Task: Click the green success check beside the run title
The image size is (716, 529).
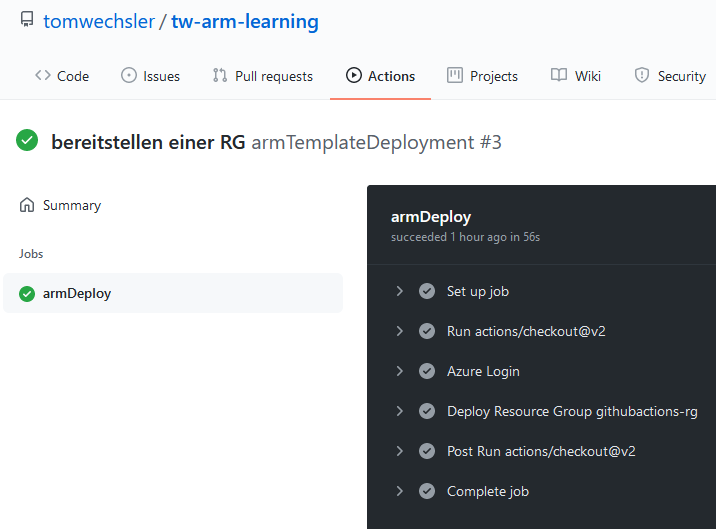Action: 27,140
